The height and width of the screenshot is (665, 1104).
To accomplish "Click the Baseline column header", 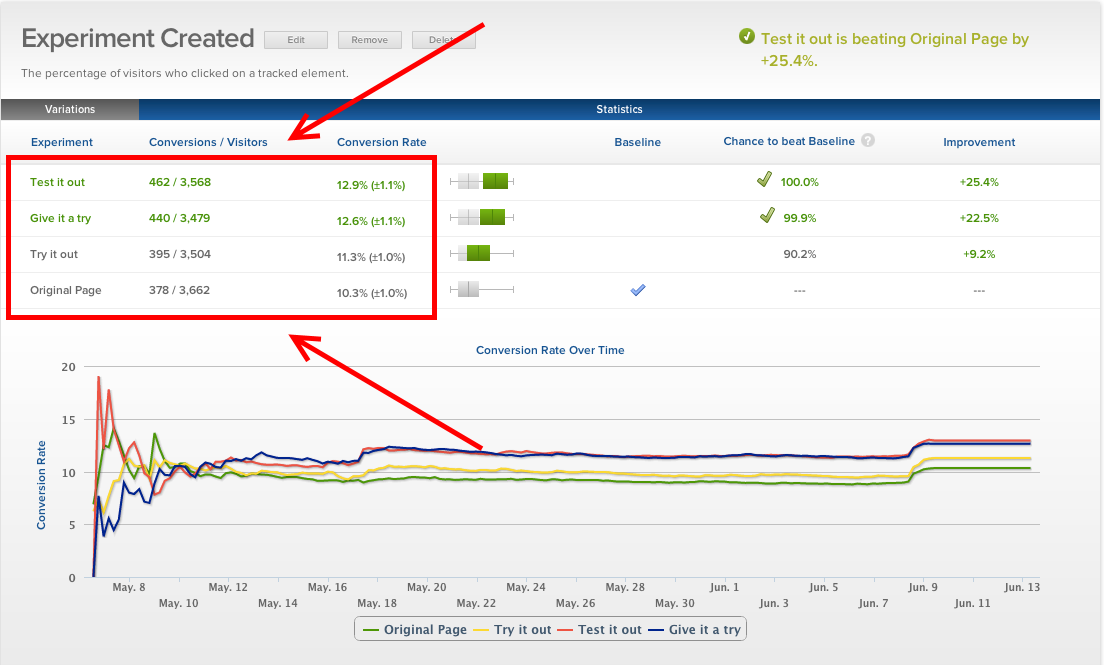I will pos(638,142).
